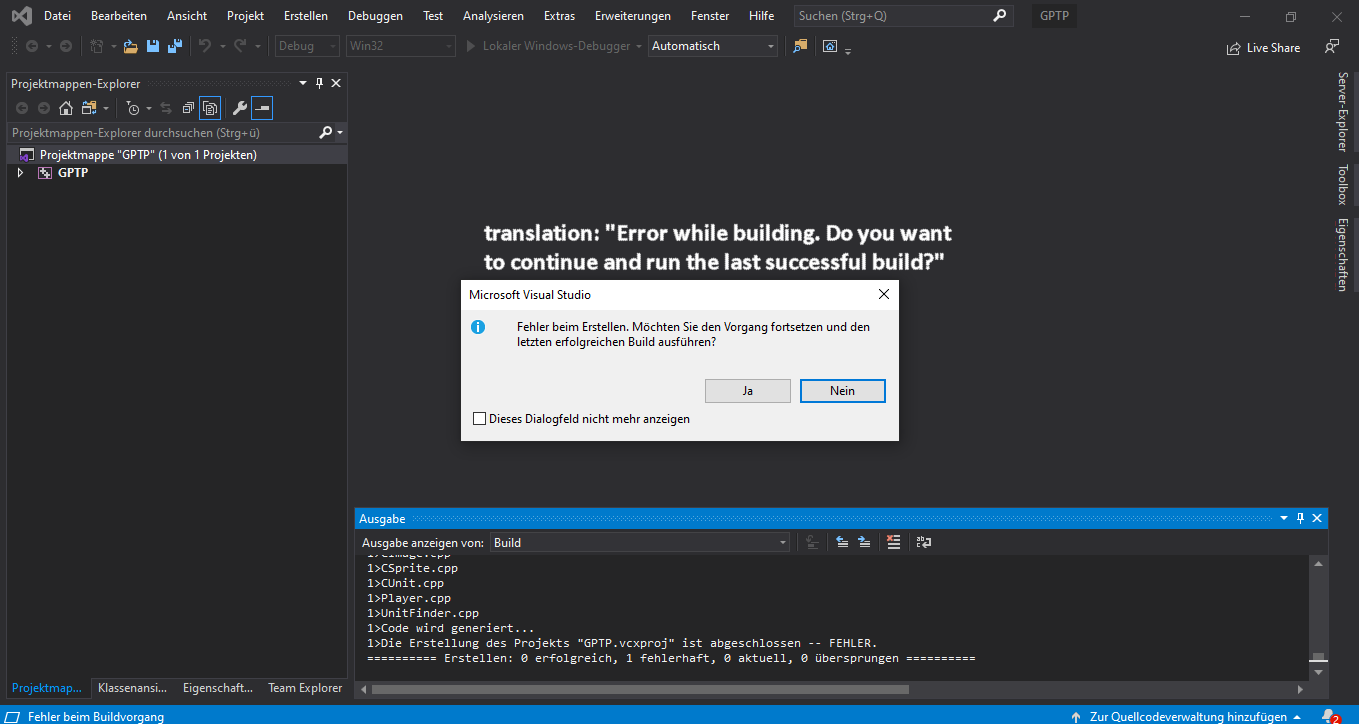Screen dimensions: 1359x724
Task: Click next message icon in Ausgabe toolbar
Action: [864, 542]
